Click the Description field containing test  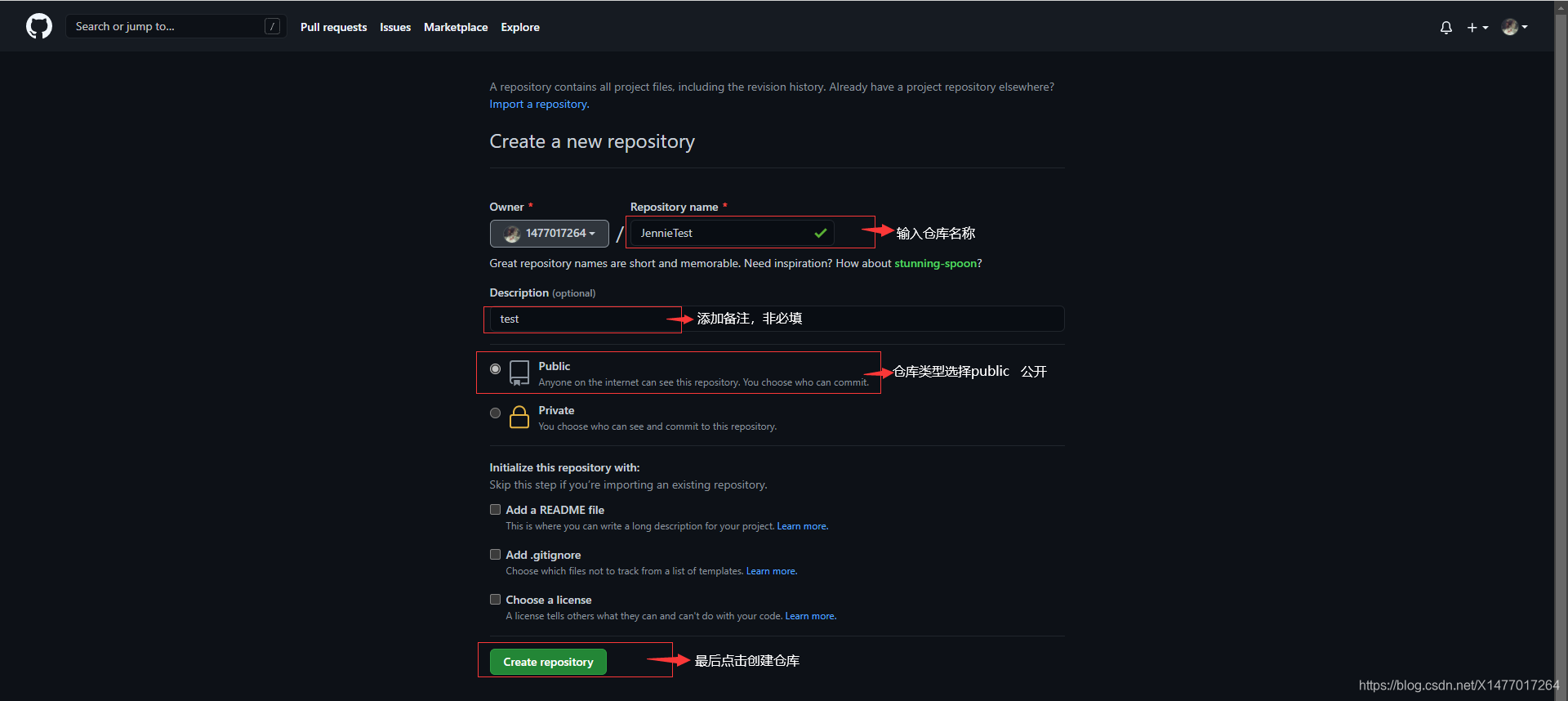(x=777, y=319)
